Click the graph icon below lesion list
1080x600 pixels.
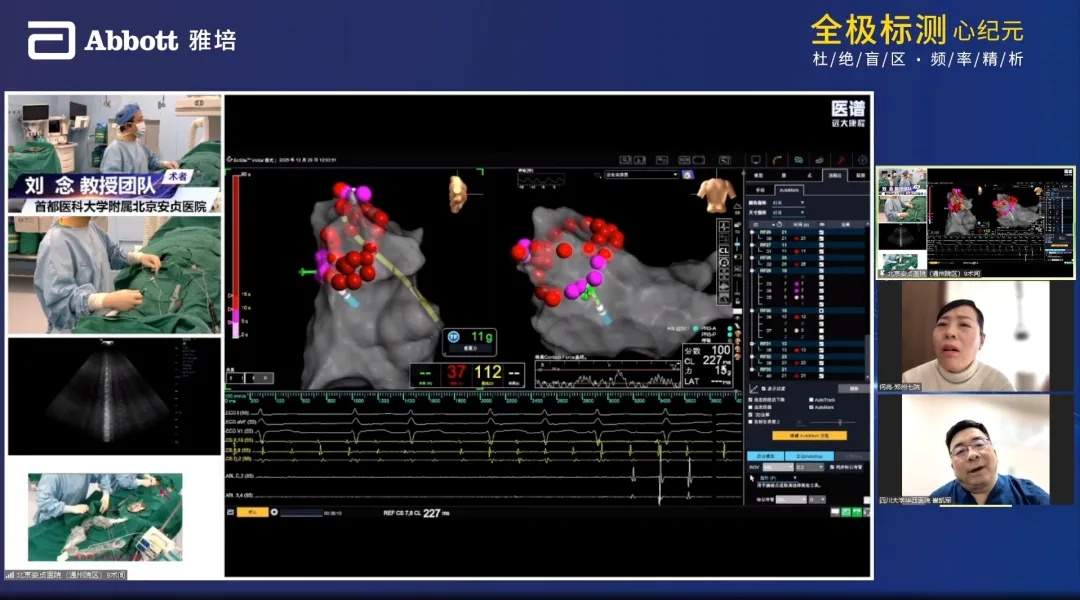[753, 388]
